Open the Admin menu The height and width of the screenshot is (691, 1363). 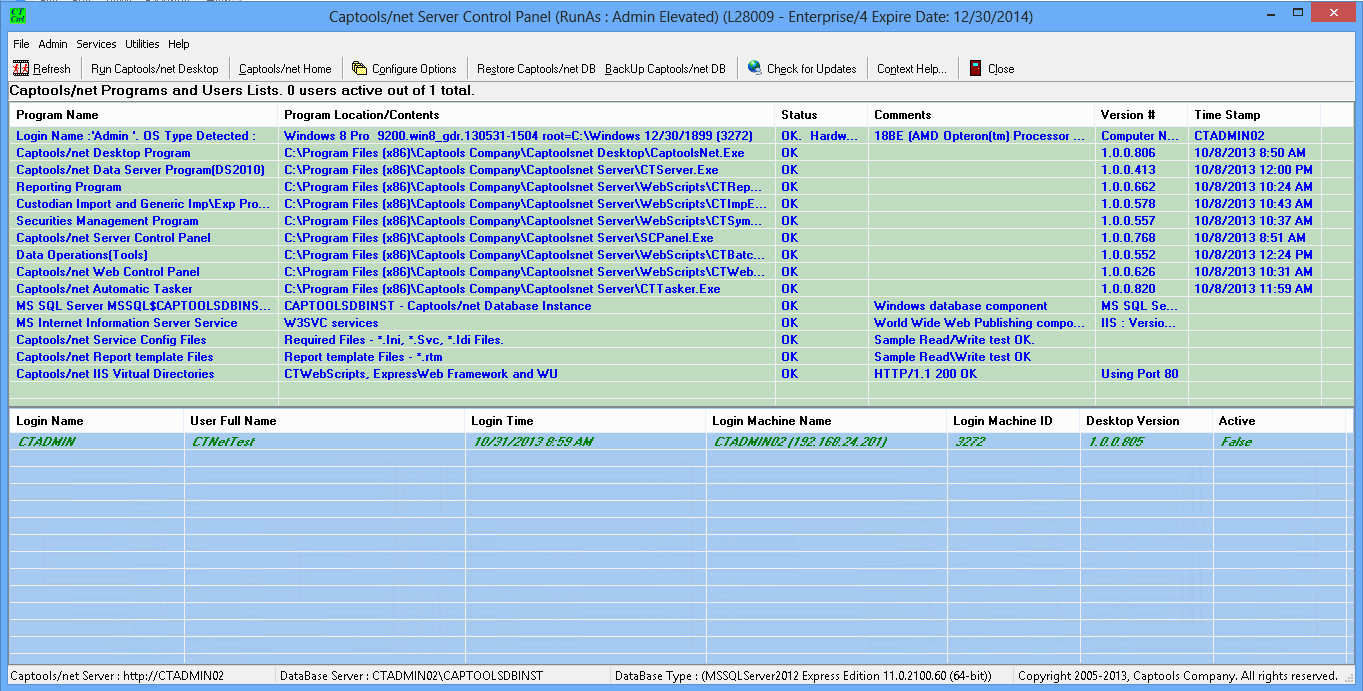pyautogui.click(x=52, y=44)
